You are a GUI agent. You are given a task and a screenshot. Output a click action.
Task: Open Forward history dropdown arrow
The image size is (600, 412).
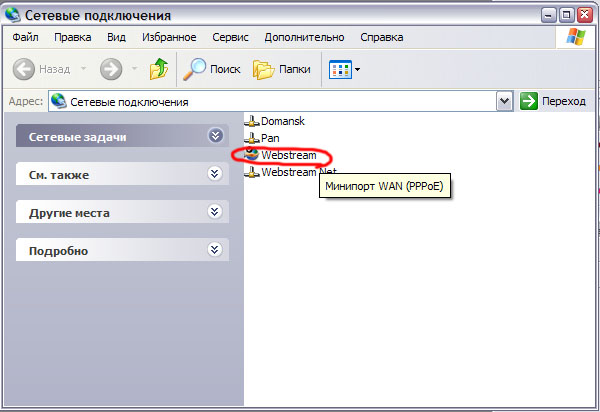pos(134,69)
